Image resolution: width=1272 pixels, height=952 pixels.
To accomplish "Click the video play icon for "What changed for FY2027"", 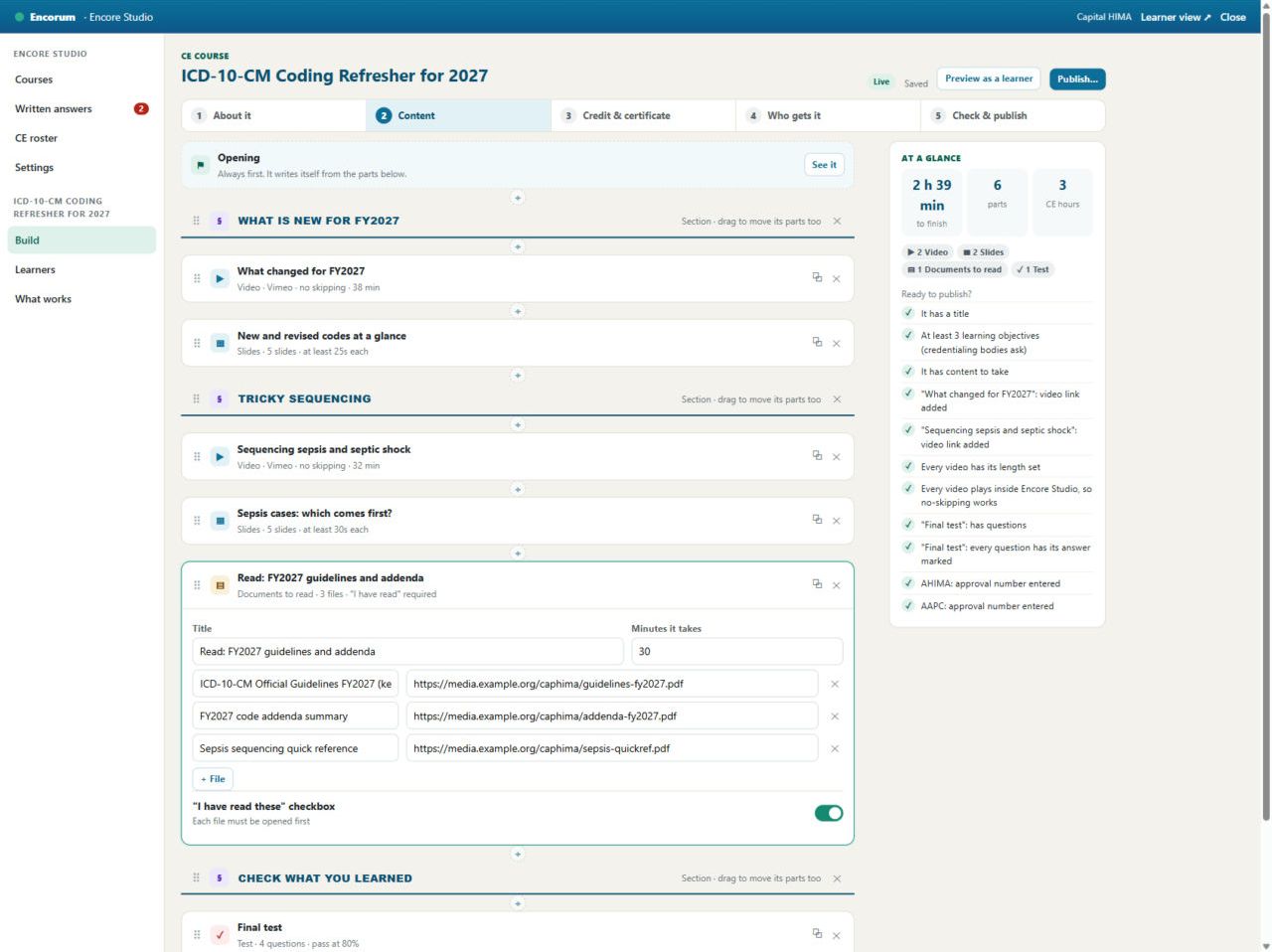I will [221, 278].
